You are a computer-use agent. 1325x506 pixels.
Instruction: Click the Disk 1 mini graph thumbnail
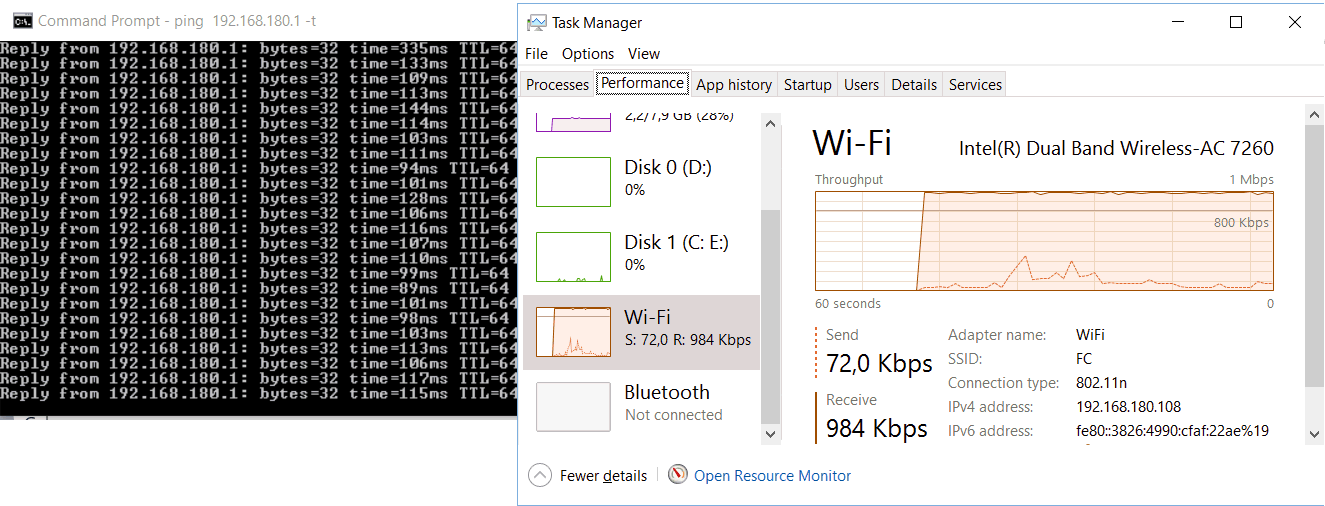(573, 257)
